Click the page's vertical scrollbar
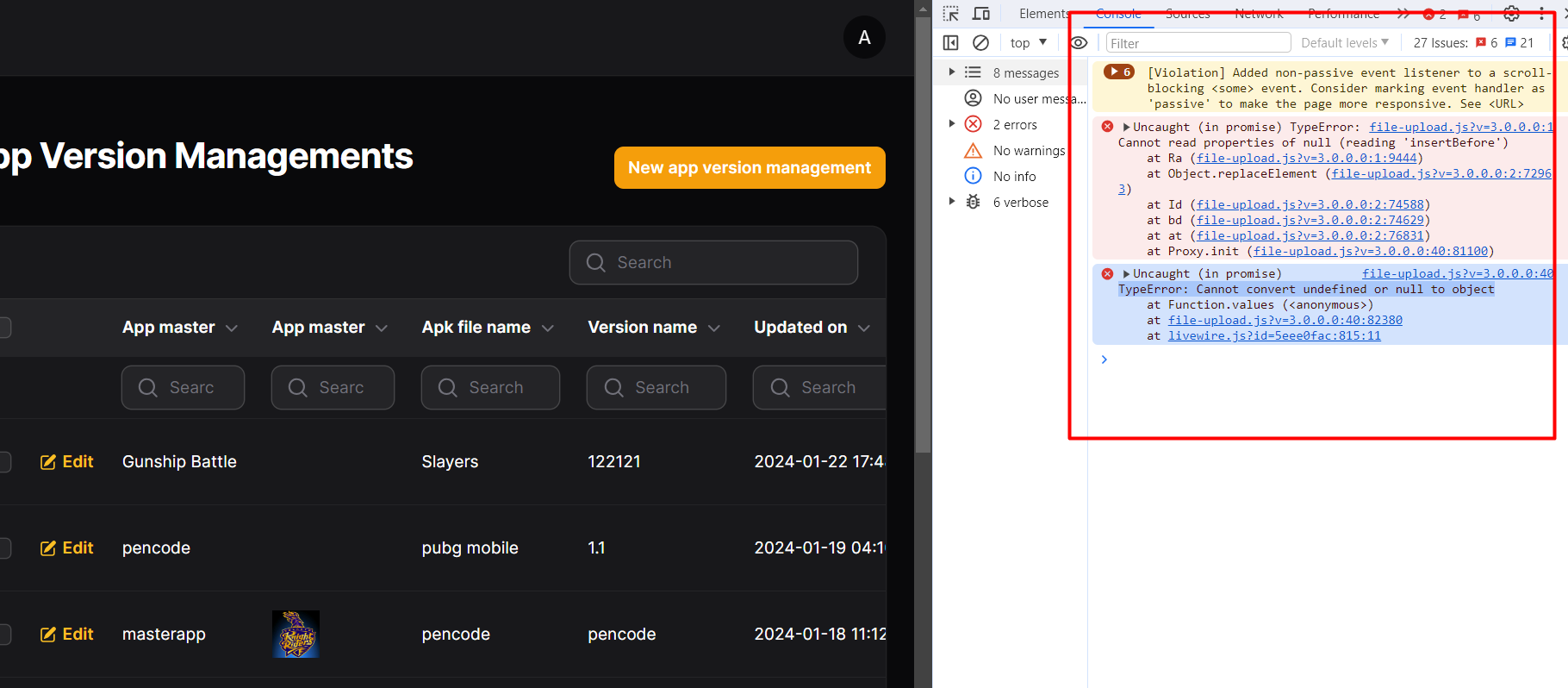 (x=923, y=224)
